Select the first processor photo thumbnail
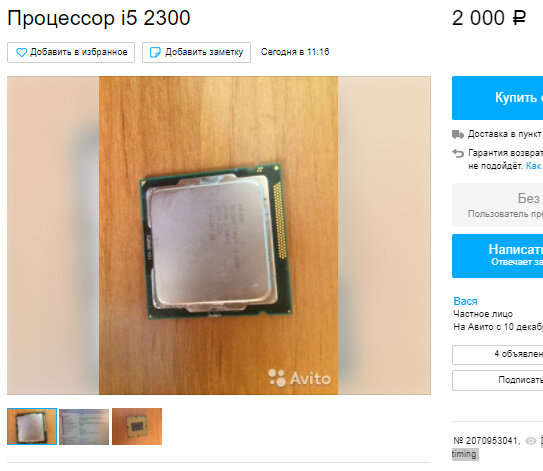Viewport: 543px width, 471px height. (x=32, y=426)
